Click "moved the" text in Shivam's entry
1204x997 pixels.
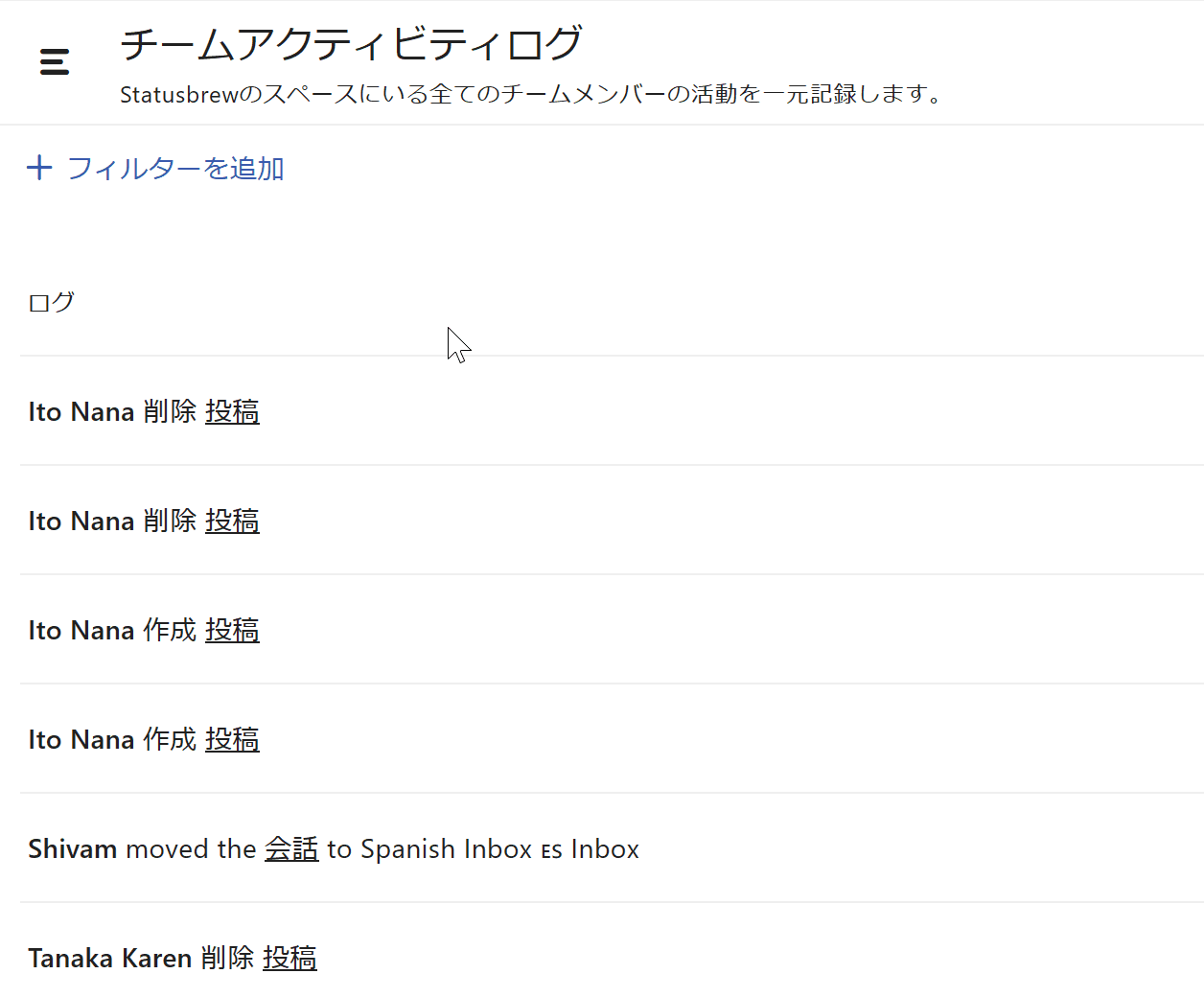[x=191, y=849]
